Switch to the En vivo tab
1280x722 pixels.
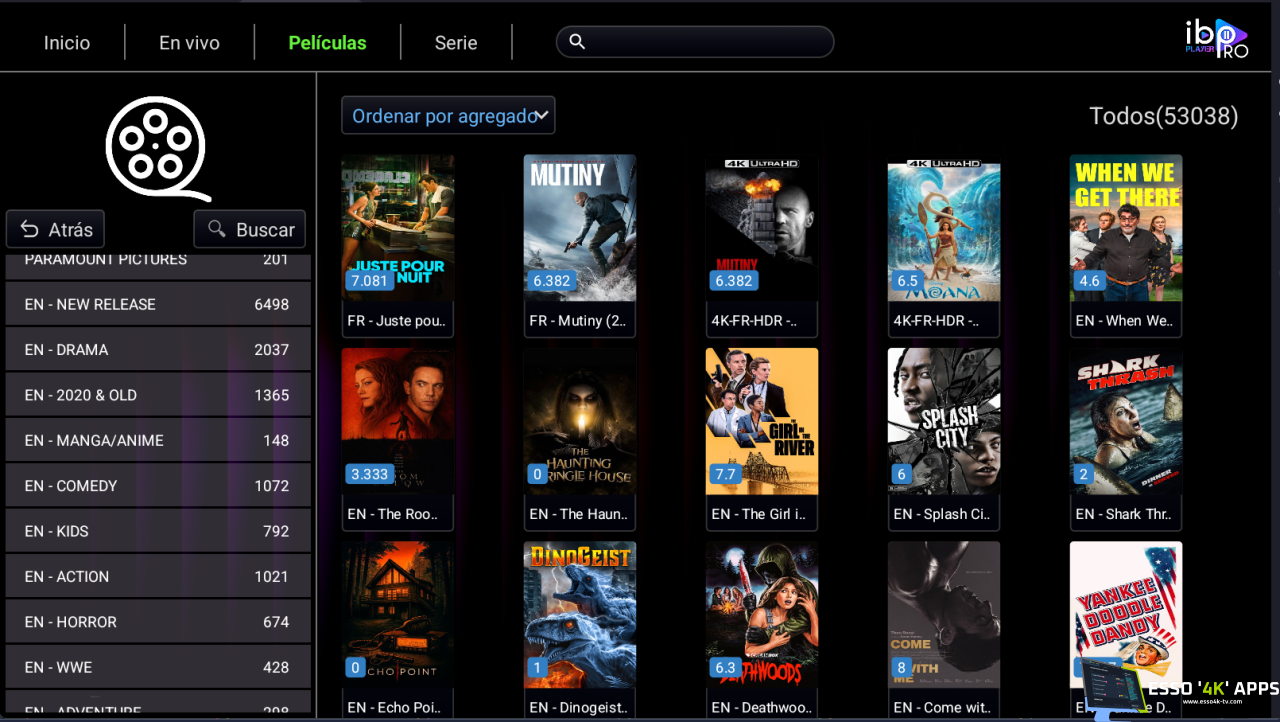point(189,43)
